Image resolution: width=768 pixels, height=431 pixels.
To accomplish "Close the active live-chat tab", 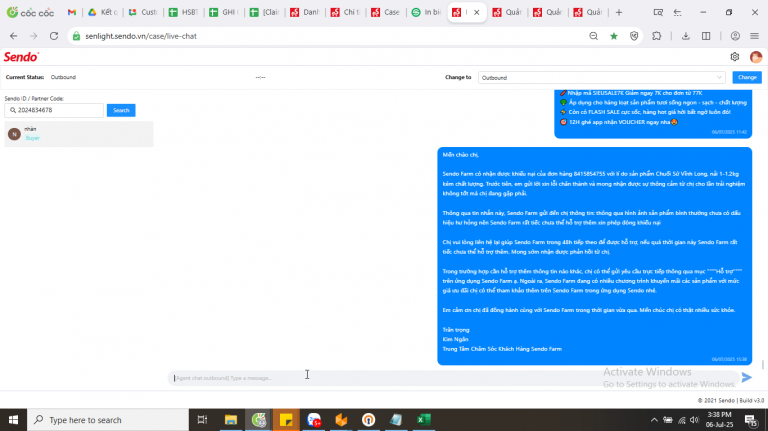I will (x=477, y=12).
